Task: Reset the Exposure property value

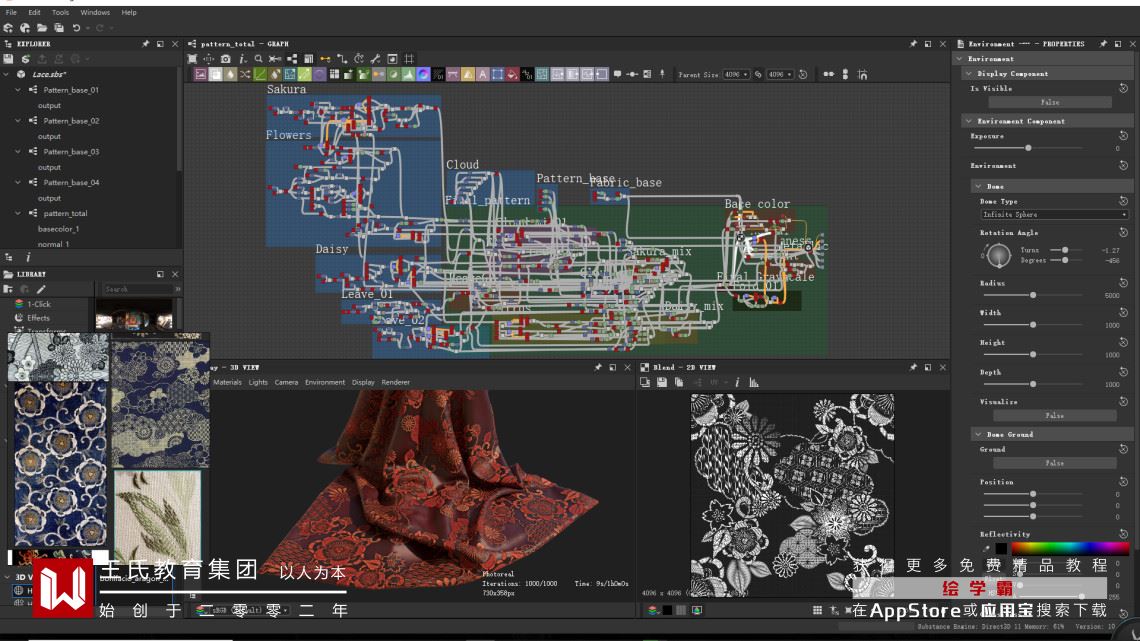Action: [1123, 136]
